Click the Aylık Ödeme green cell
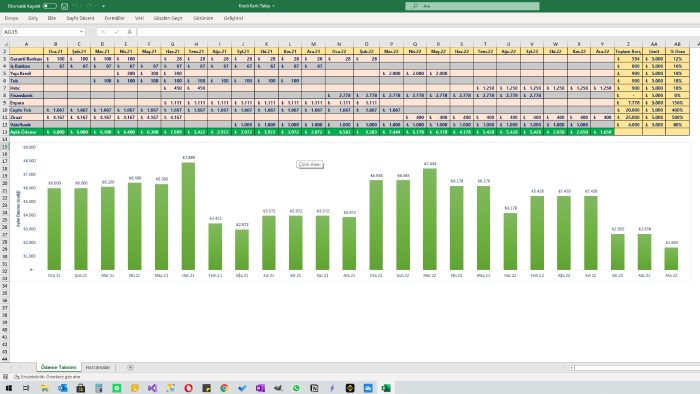 (26, 132)
